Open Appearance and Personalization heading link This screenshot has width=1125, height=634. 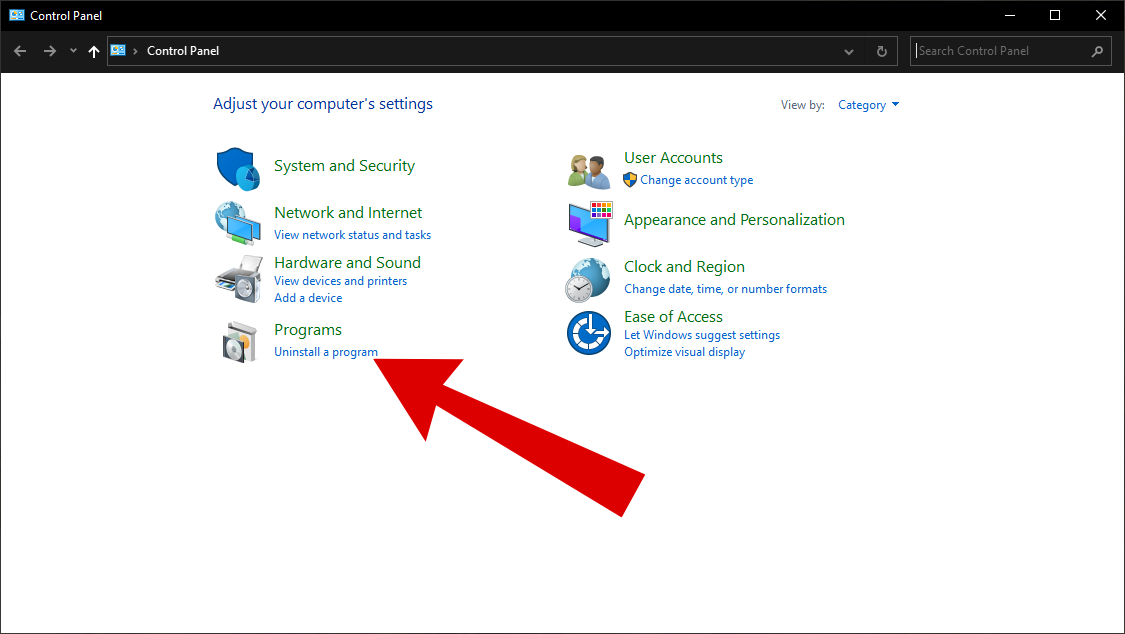734,220
